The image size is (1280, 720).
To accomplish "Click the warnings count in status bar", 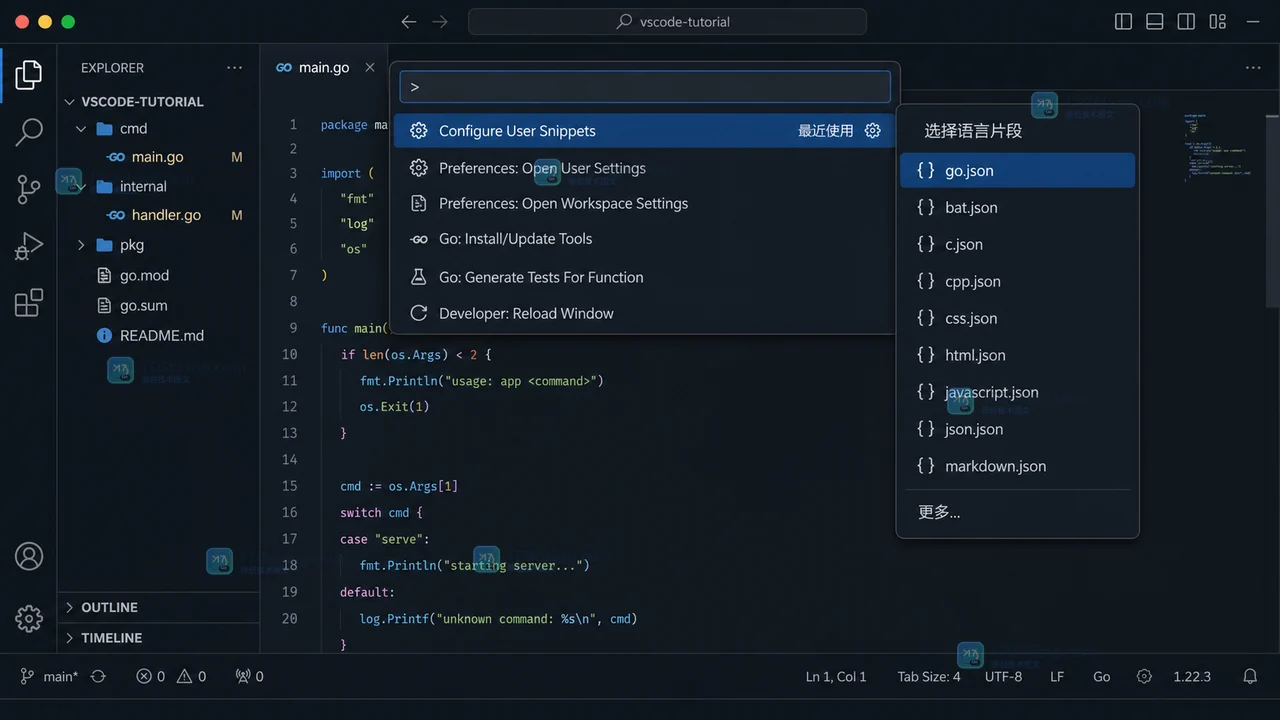I will click(x=192, y=676).
